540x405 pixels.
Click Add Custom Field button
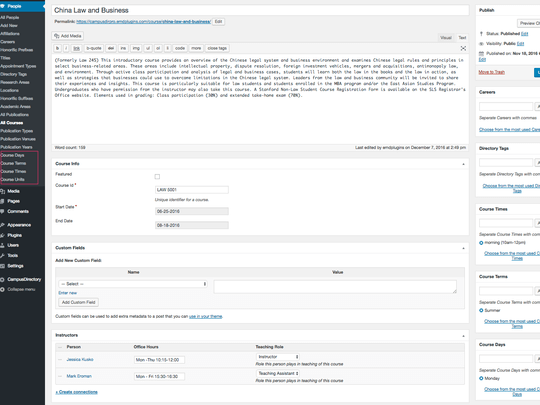pyautogui.click(x=79, y=302)
